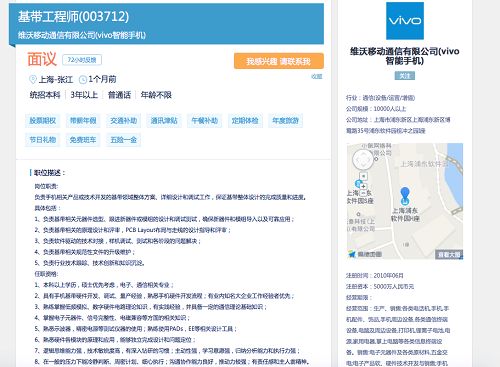Click the map pan compass control
This screenshot has width=500, height=367.
(363, 159)
